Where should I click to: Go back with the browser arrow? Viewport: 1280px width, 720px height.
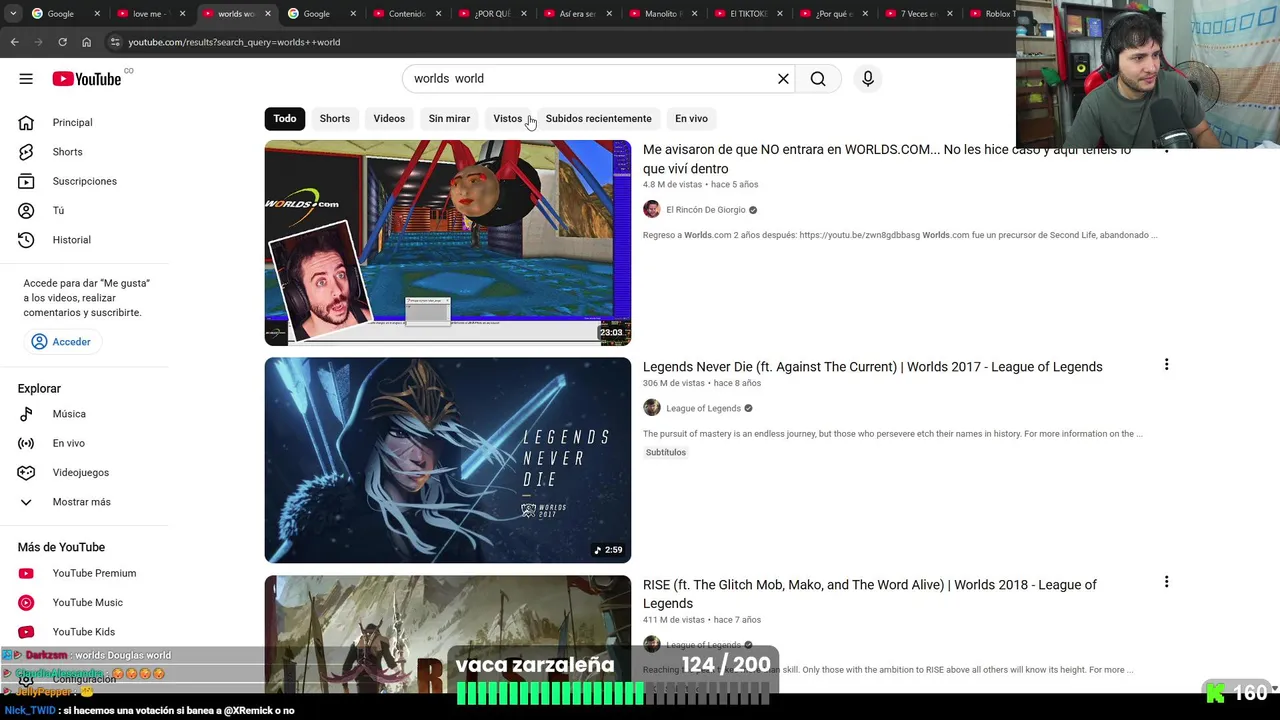click(14, 42)
